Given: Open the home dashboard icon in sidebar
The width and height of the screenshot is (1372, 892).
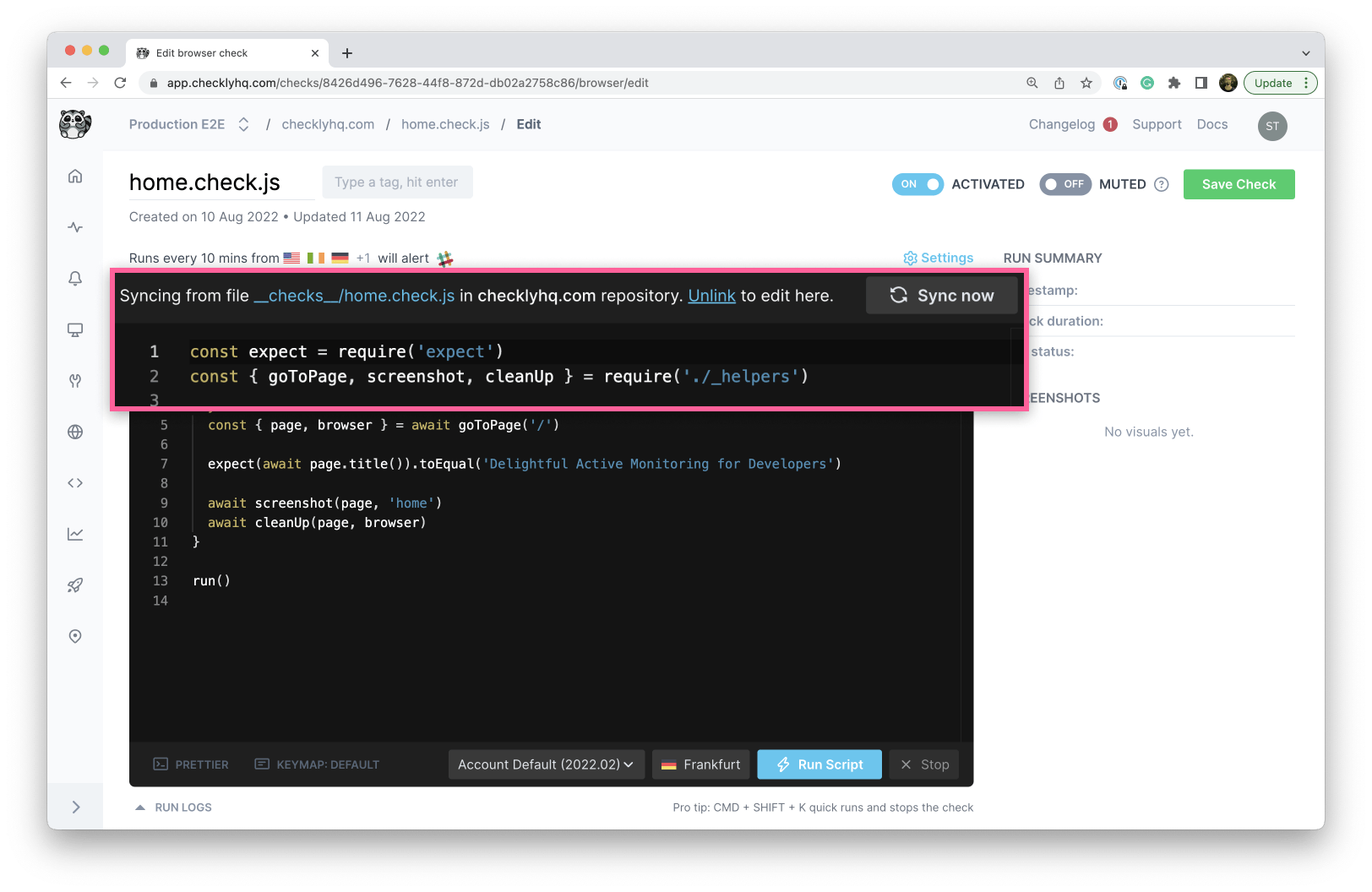Looking at the screenshot, I should [x=75, y=176].
